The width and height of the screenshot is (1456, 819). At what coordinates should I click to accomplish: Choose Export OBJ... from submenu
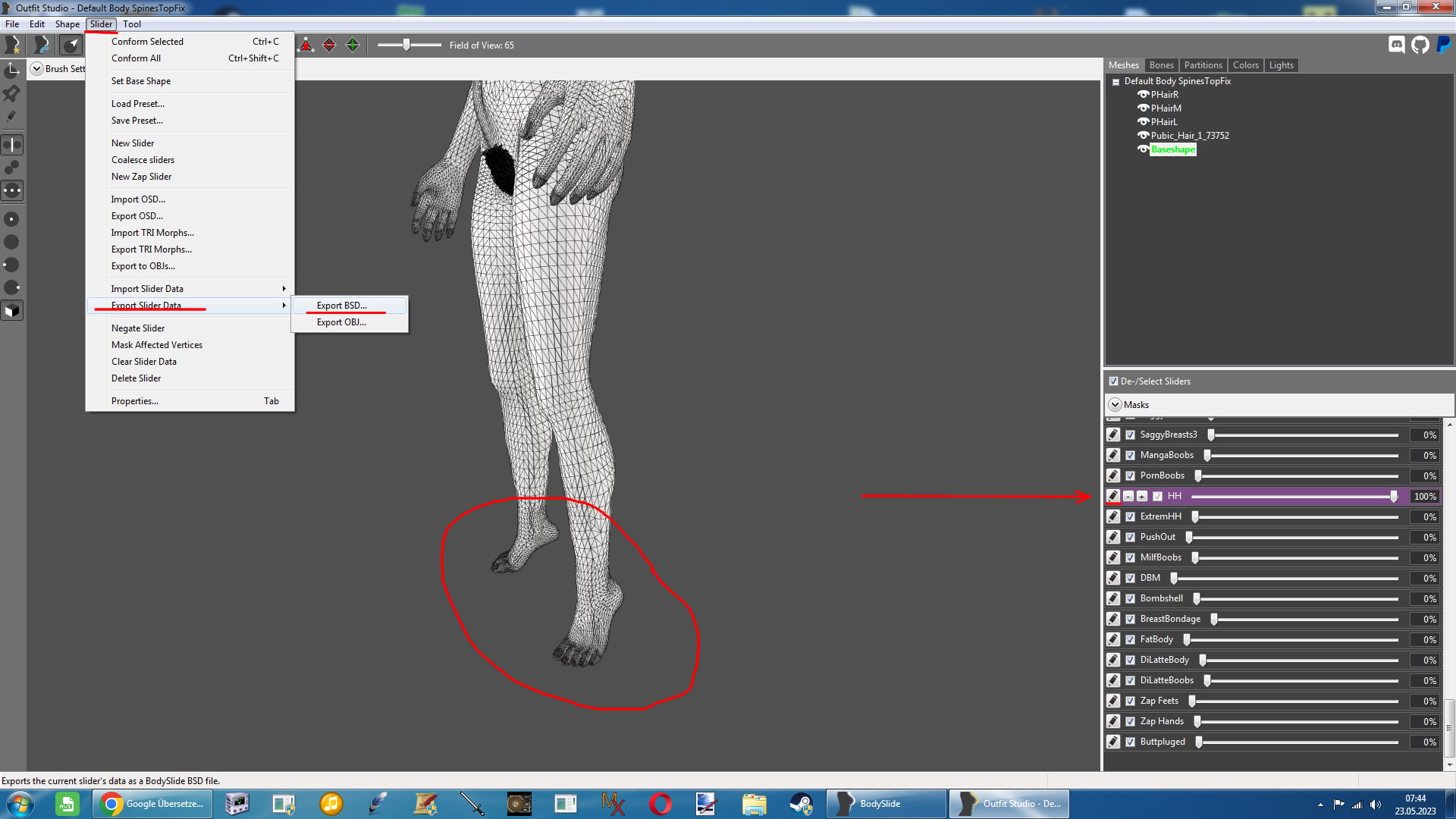click(350, 322)
